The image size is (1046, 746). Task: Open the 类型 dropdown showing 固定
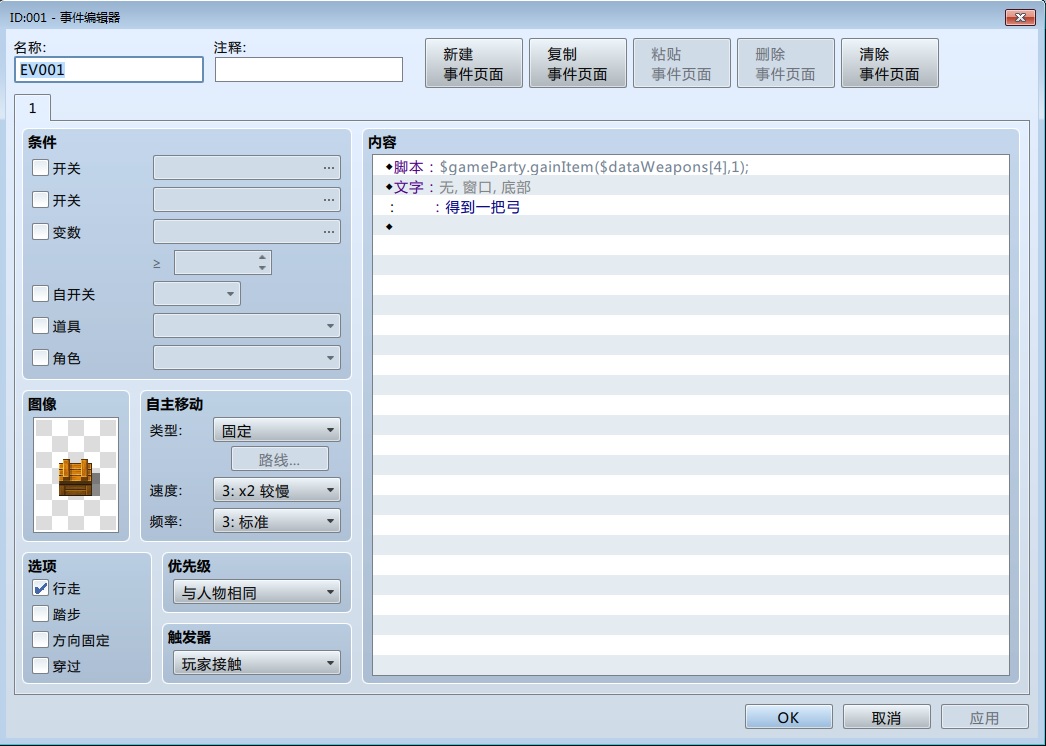[277, 430]
